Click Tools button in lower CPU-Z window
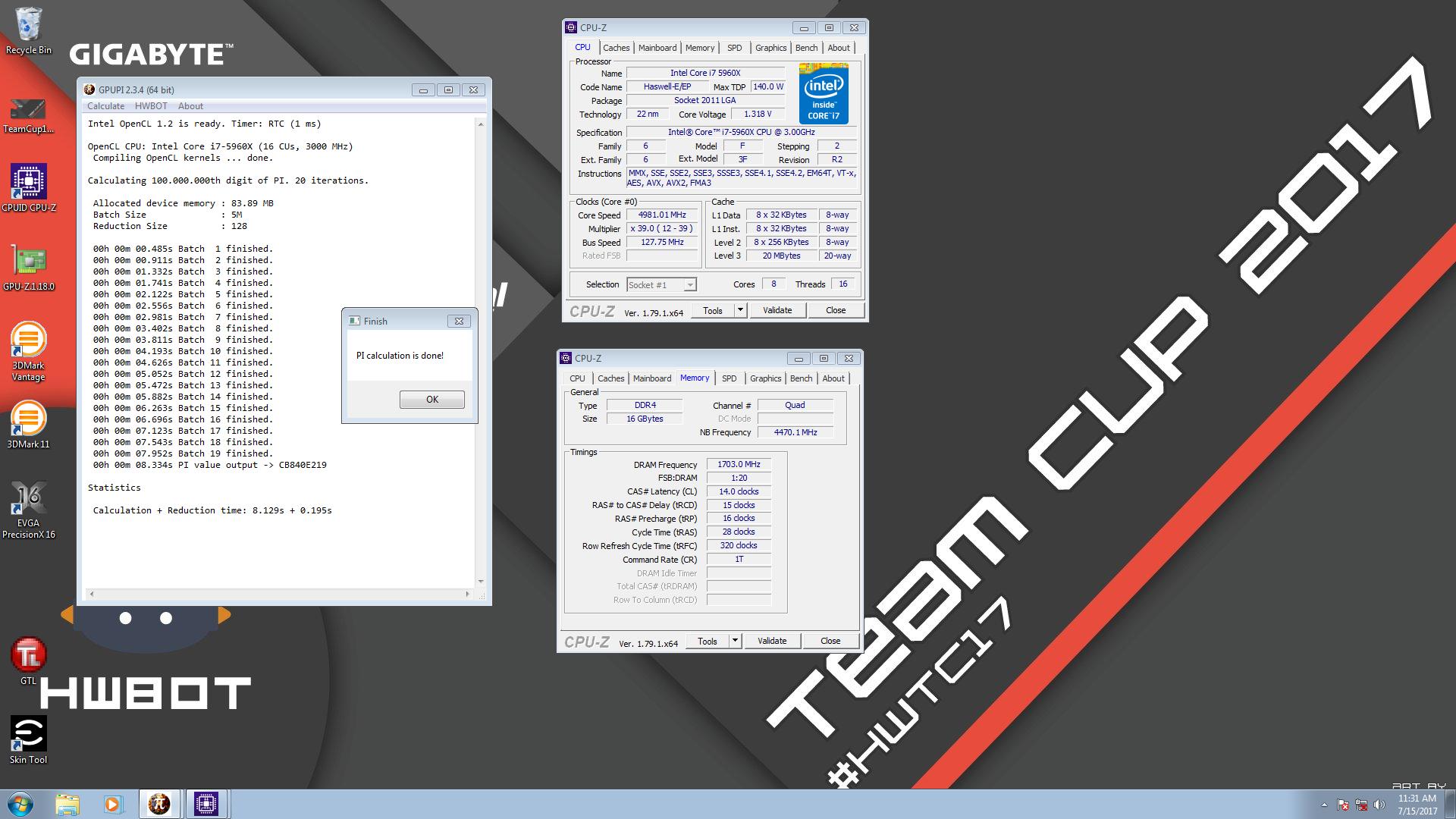 pyautogui.click(x=708, y=641)
